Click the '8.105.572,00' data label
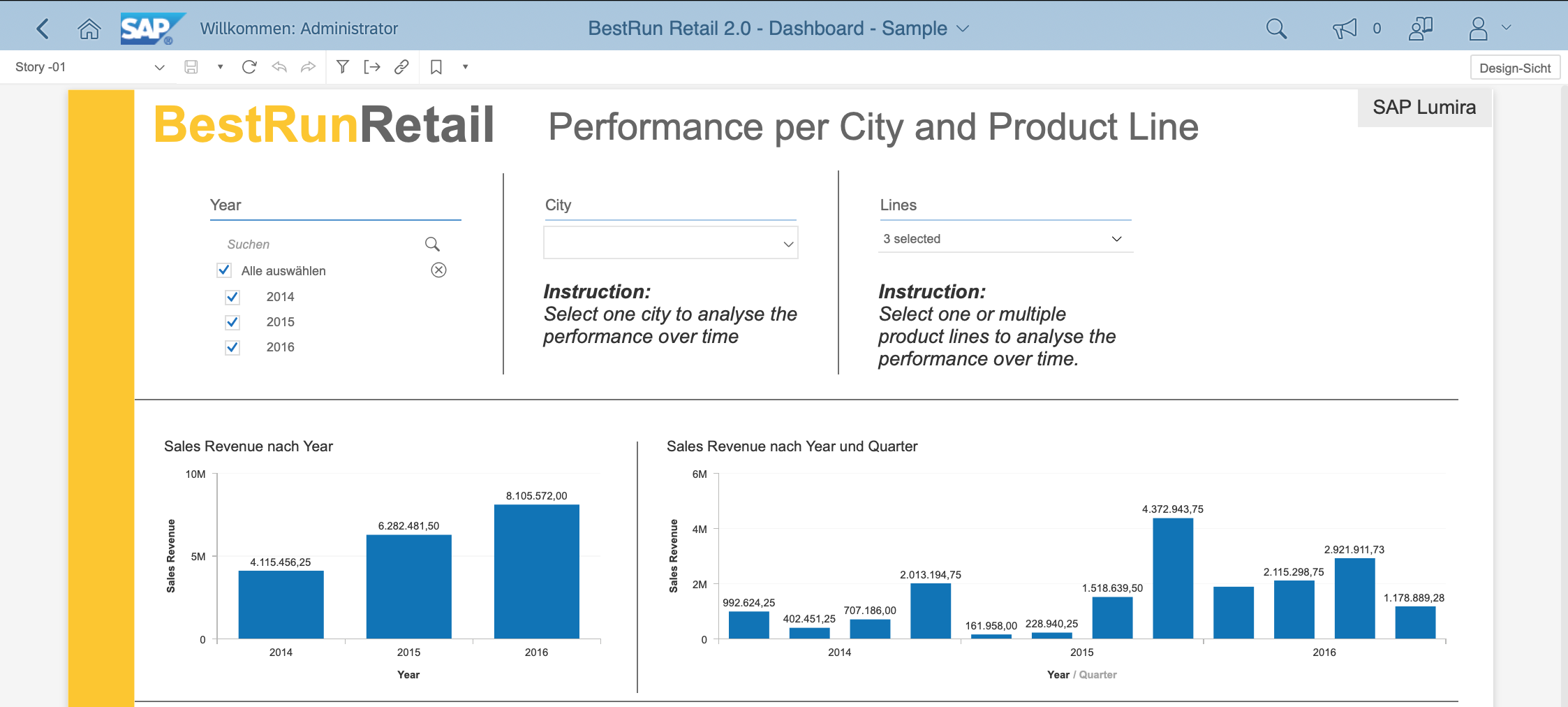Viewport: 1568px width, 707px height. (536, 496)
